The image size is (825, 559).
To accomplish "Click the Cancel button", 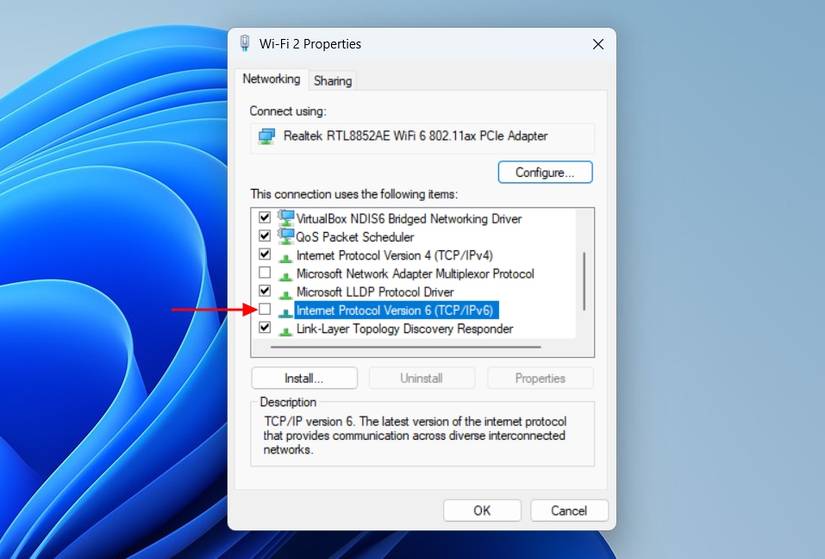I will coord(569,511).
